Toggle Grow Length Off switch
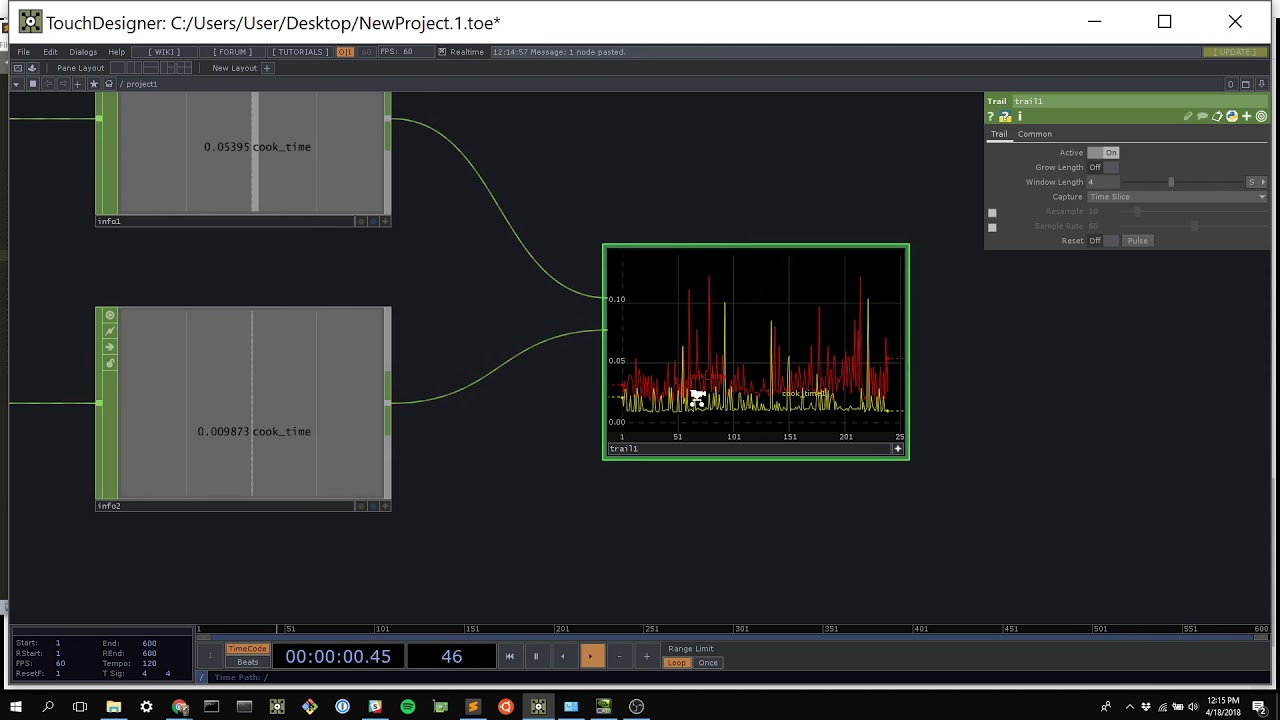The width and height of the screenshot is (1280, 720). point(1103,167)
